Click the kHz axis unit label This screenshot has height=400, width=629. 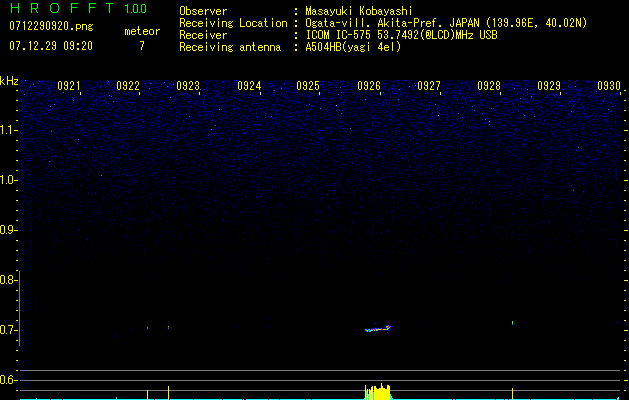(9, 81)
